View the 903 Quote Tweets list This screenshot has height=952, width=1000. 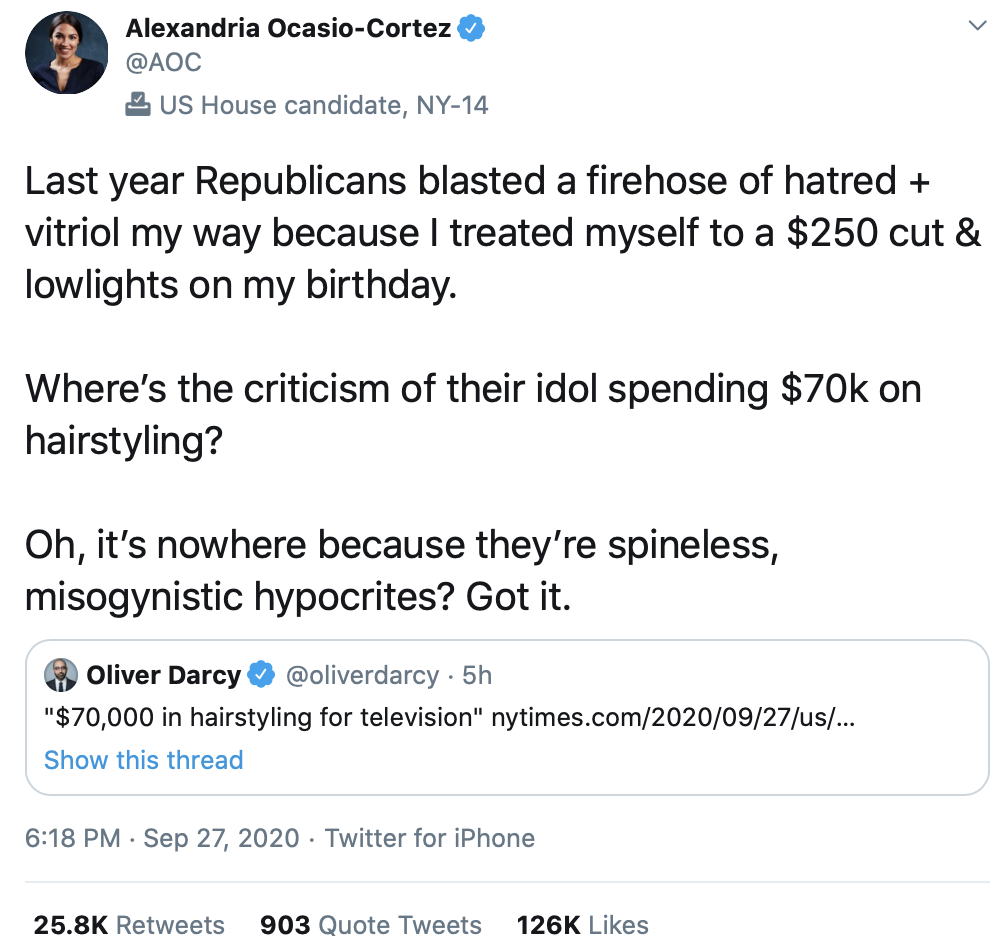coord(370,925)
